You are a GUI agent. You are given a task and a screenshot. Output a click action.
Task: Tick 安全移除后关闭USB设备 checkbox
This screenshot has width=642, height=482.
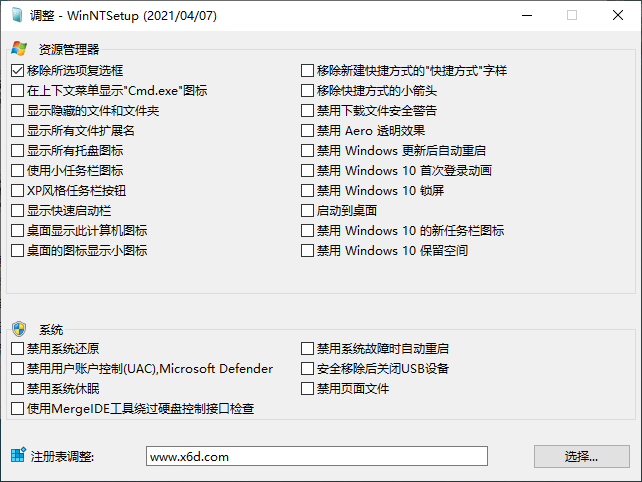click(x=308, y=369)
